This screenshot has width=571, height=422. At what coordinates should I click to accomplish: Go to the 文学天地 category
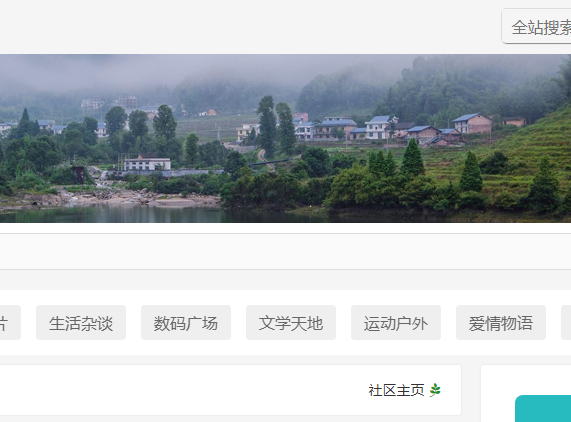point(291,323)
